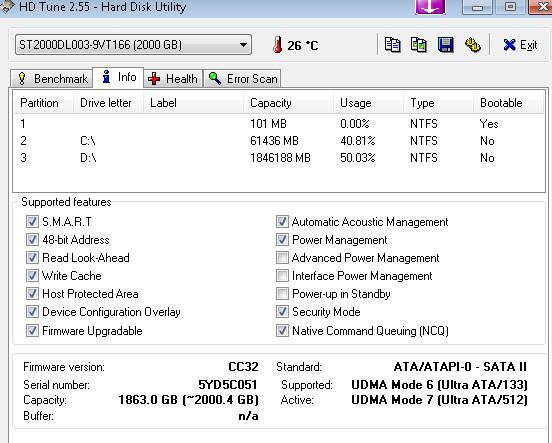The width and height of the screenshot is (552, 443).
Task: Toggle the Power Management checkbox
Action: (282, 240)
